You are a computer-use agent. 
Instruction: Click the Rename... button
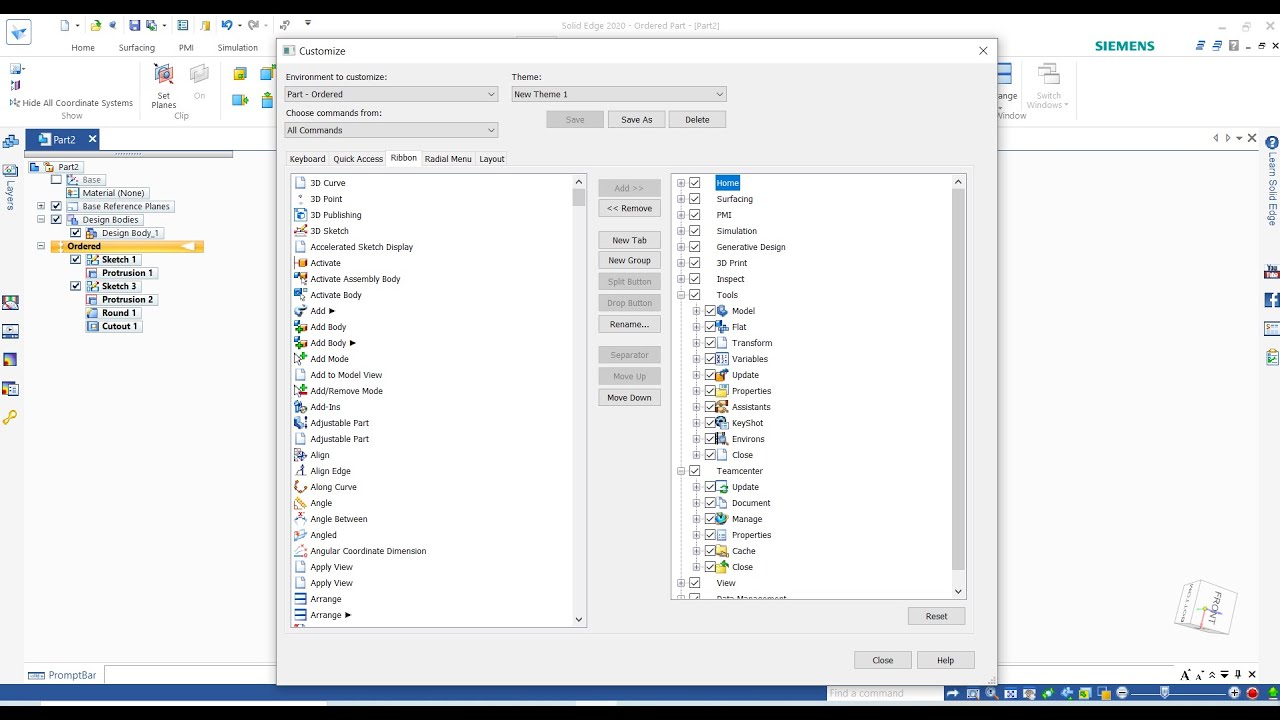click(630, 325)
